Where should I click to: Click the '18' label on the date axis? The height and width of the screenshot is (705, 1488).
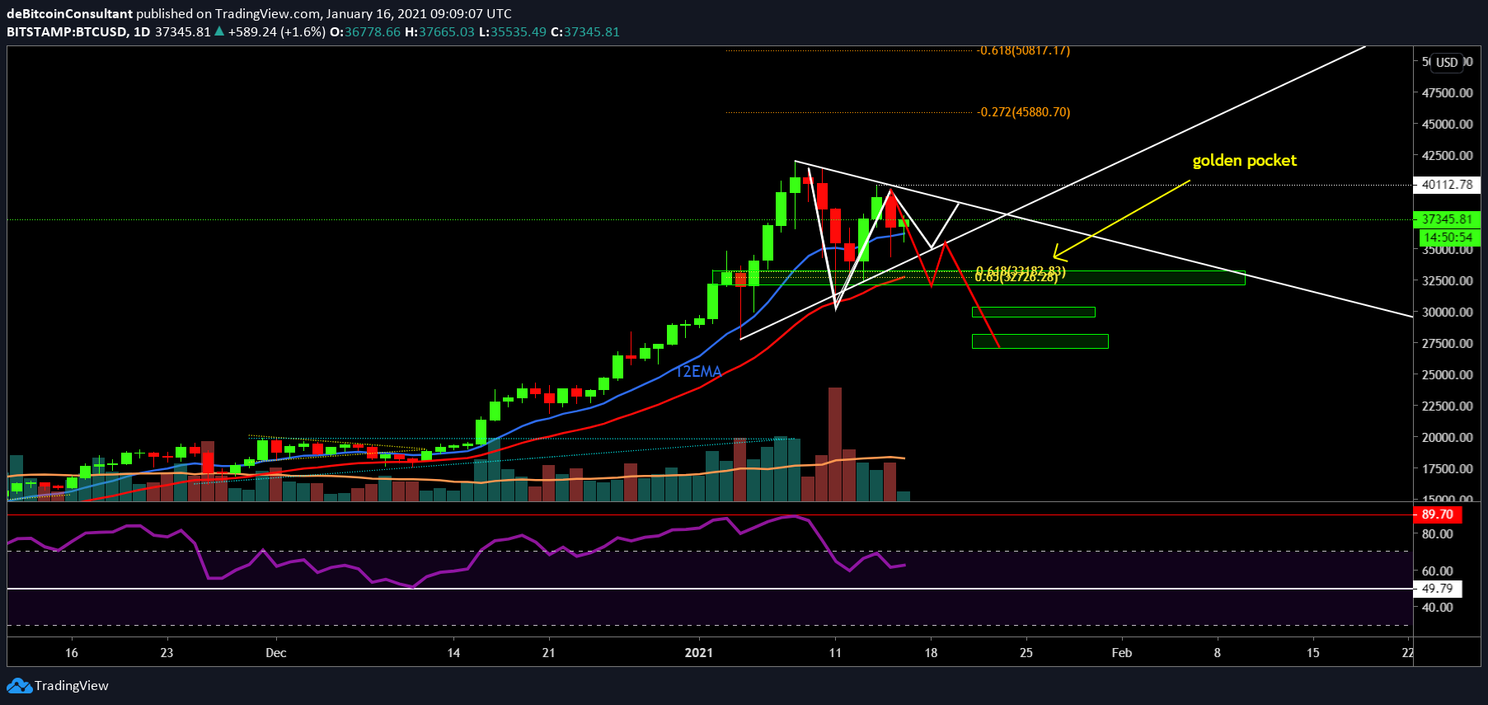[x=931, y=652]
